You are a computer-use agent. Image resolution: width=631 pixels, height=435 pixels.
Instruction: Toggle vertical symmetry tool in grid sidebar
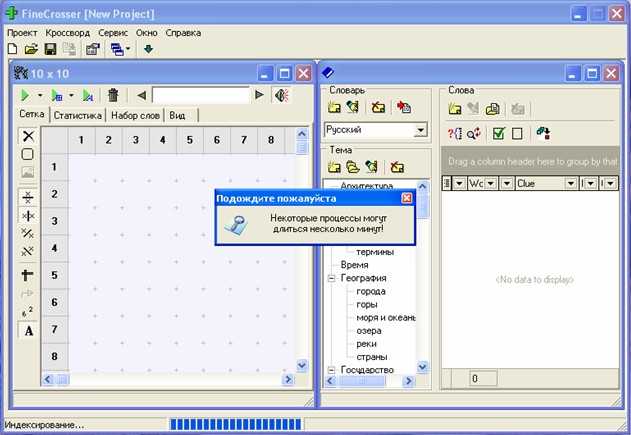28,216
